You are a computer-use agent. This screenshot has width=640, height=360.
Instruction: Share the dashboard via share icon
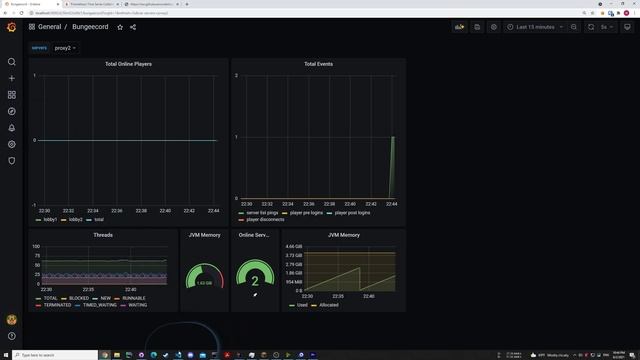point(133,27)
